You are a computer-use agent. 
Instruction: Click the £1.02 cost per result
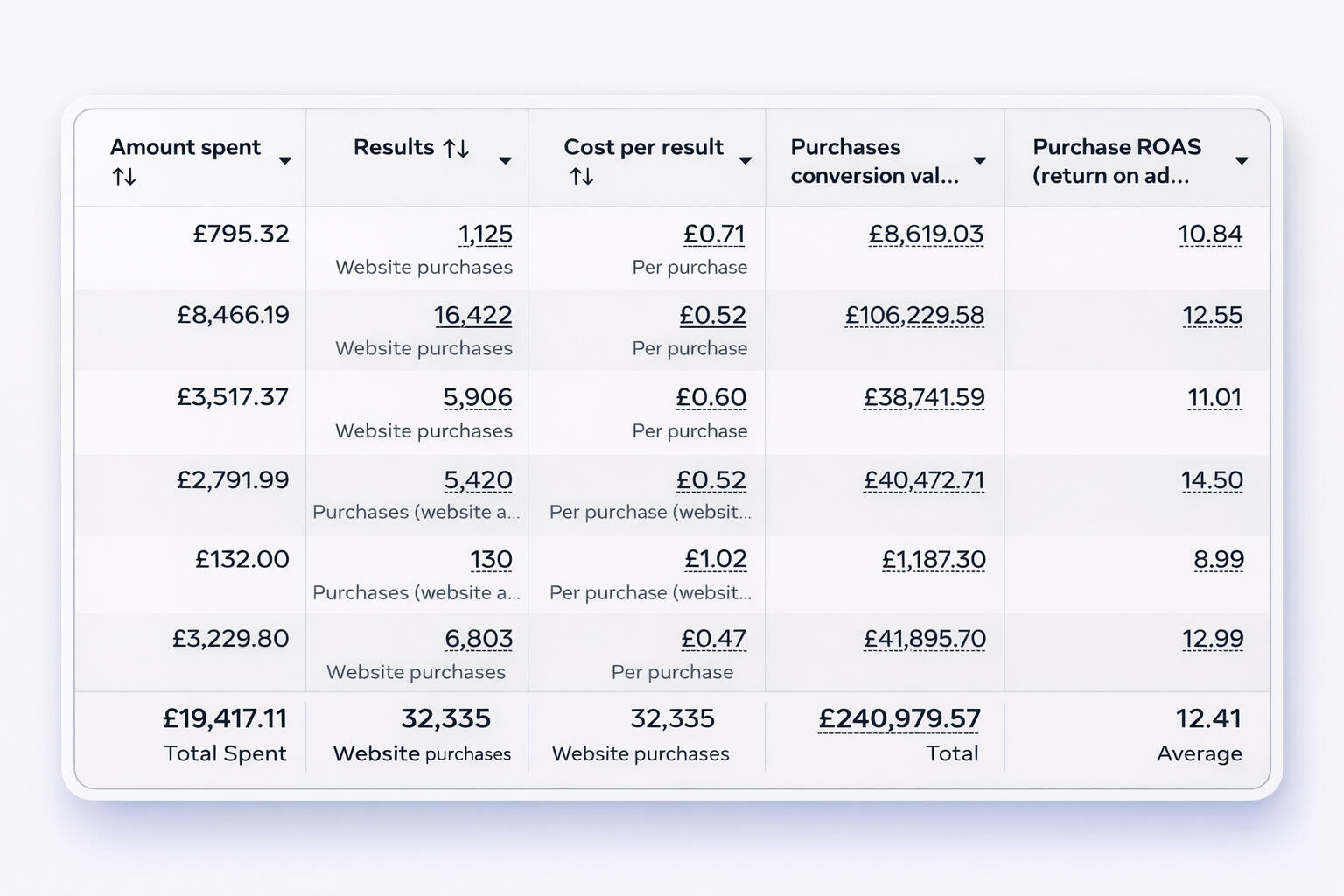tap(716, 559)
